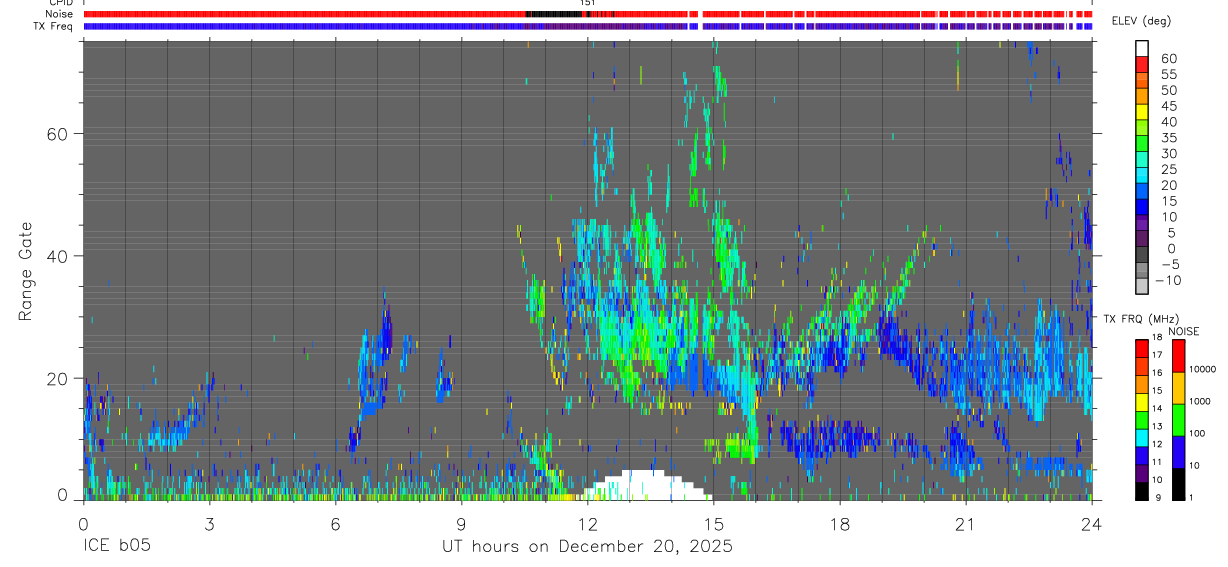Click the red Noise indicator strip above plot
1228x567 pixels.
(x=587, y=14)
